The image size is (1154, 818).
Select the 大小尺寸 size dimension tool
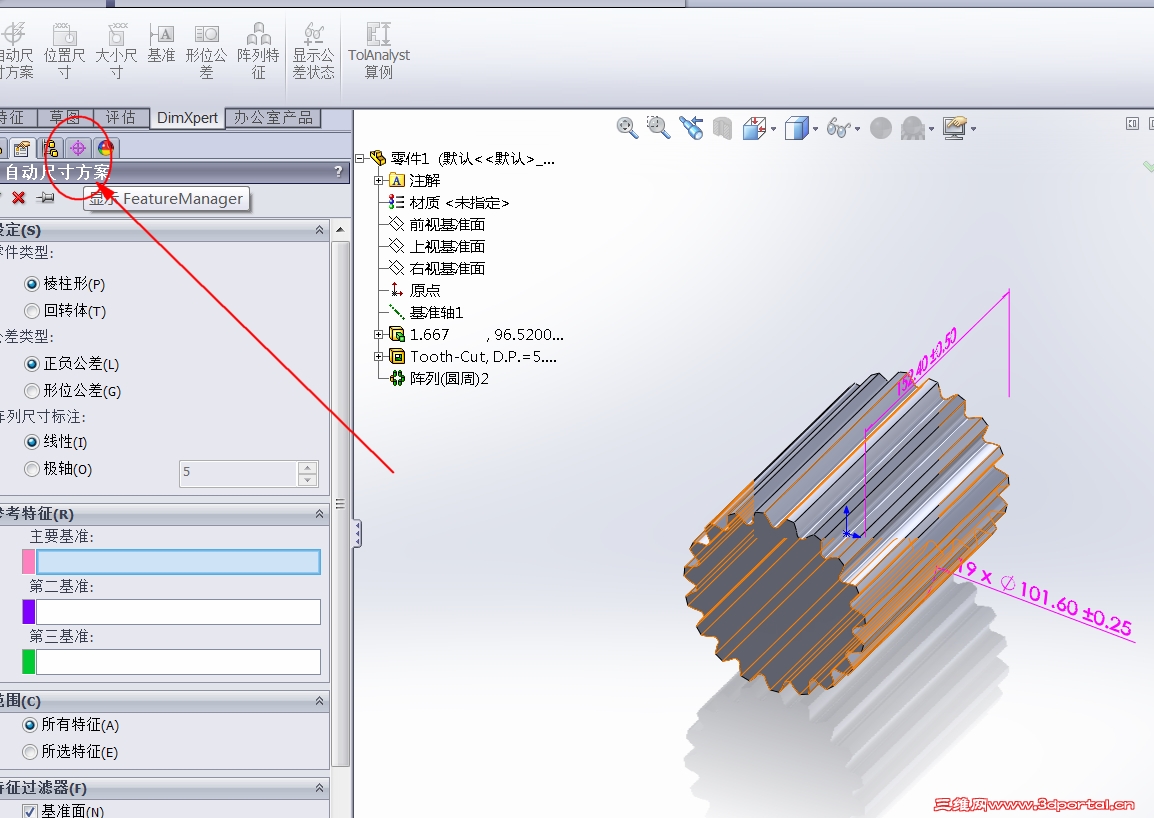coord(116,50)
